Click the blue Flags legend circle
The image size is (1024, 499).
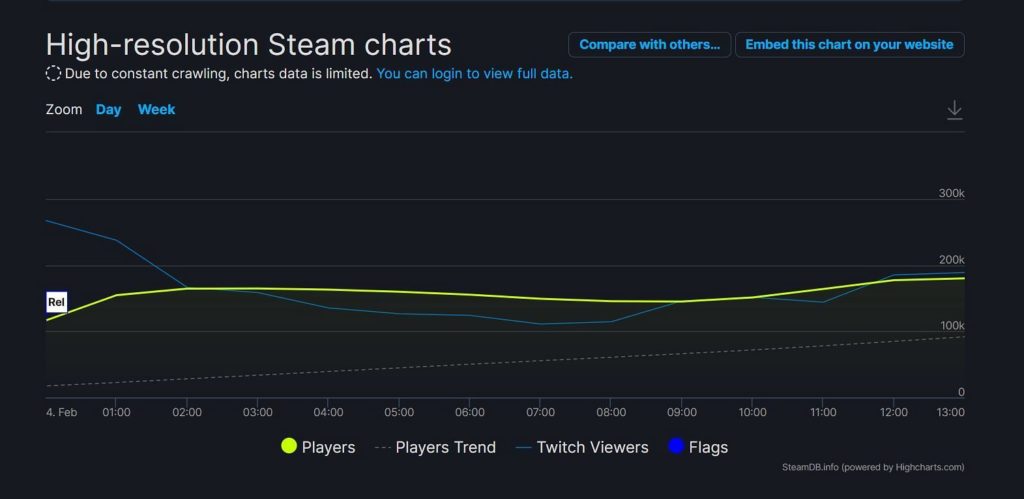click(676, 446)
